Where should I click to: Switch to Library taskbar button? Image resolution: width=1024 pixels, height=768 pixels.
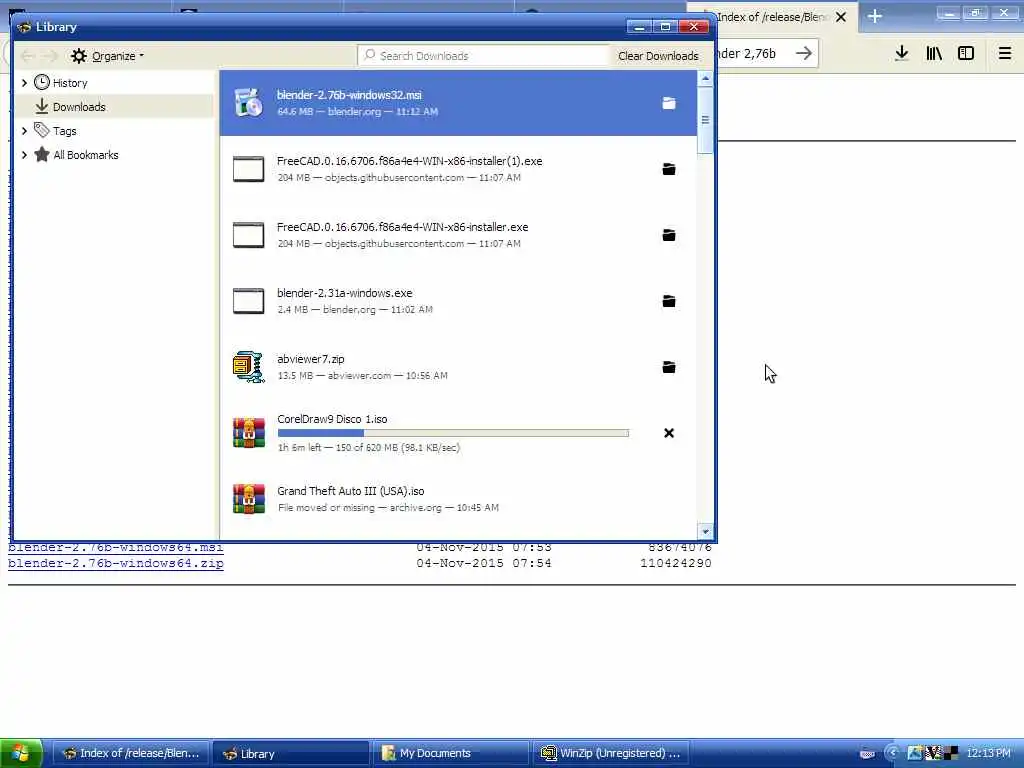(291, 754)
